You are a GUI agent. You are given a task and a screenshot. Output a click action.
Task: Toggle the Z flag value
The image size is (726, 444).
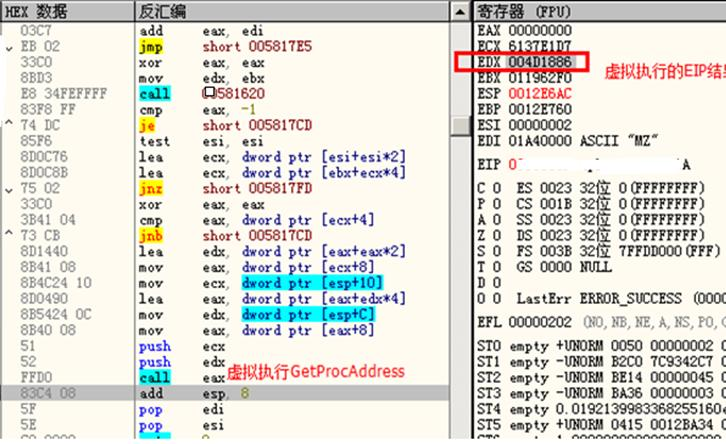(x=496, y=235)
